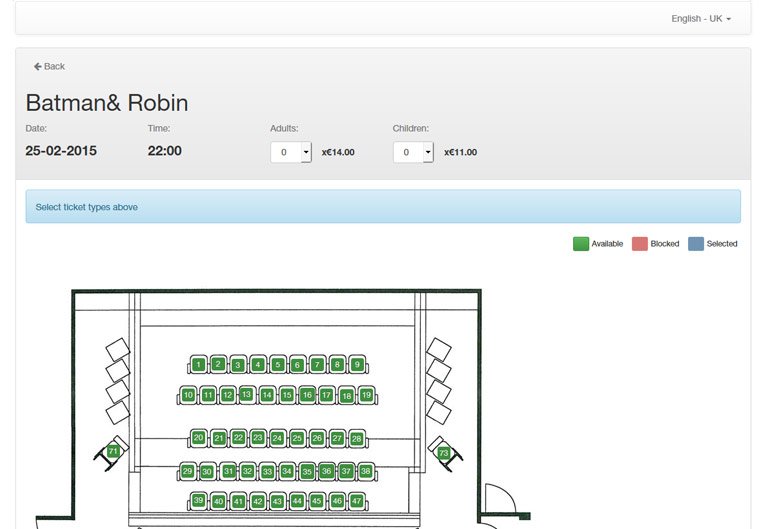Image resolution: width=763 pixels, height=529 pixels.
Task: Select seat 13
Action: coord(246,394)
